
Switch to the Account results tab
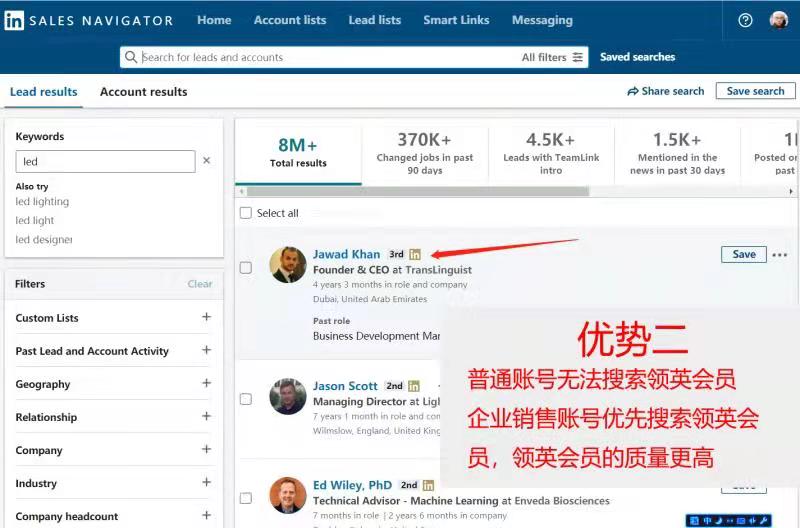(x=143, y=92)
